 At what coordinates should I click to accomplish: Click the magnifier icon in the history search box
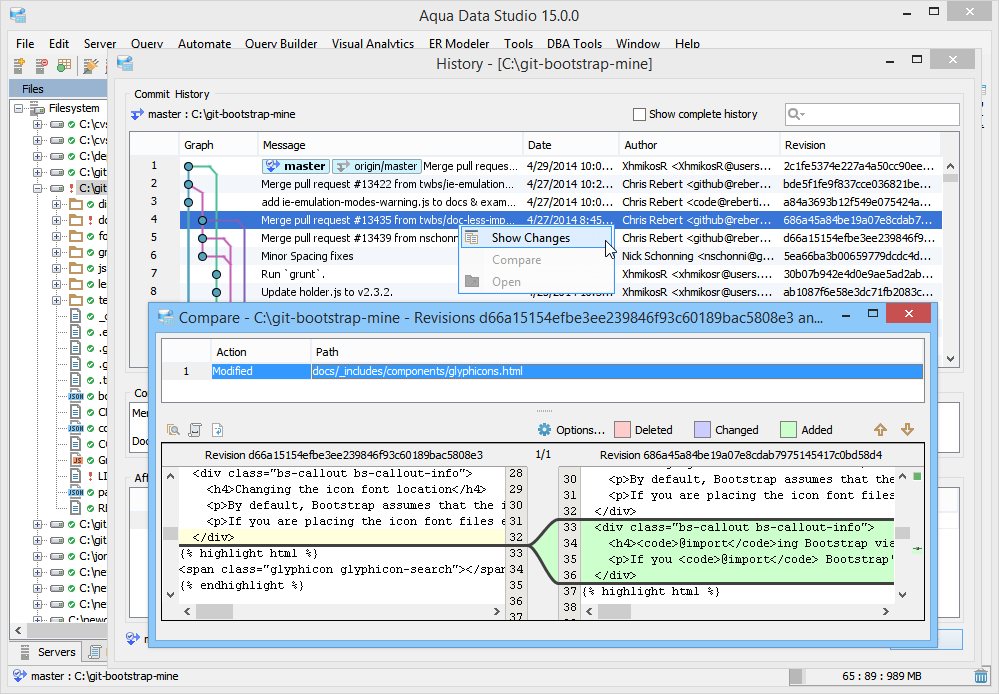coord(796,114)
